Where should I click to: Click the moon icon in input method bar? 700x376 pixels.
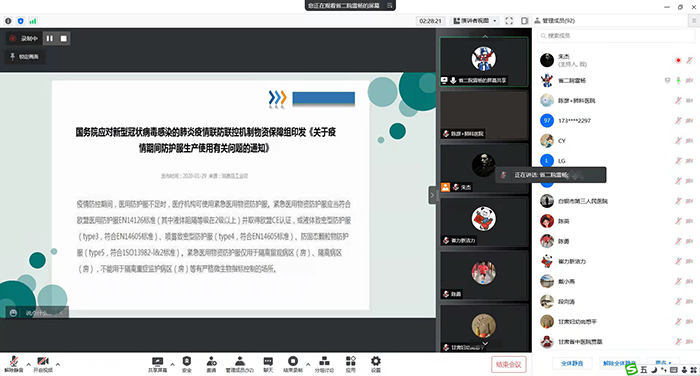(x=654, y=370)
